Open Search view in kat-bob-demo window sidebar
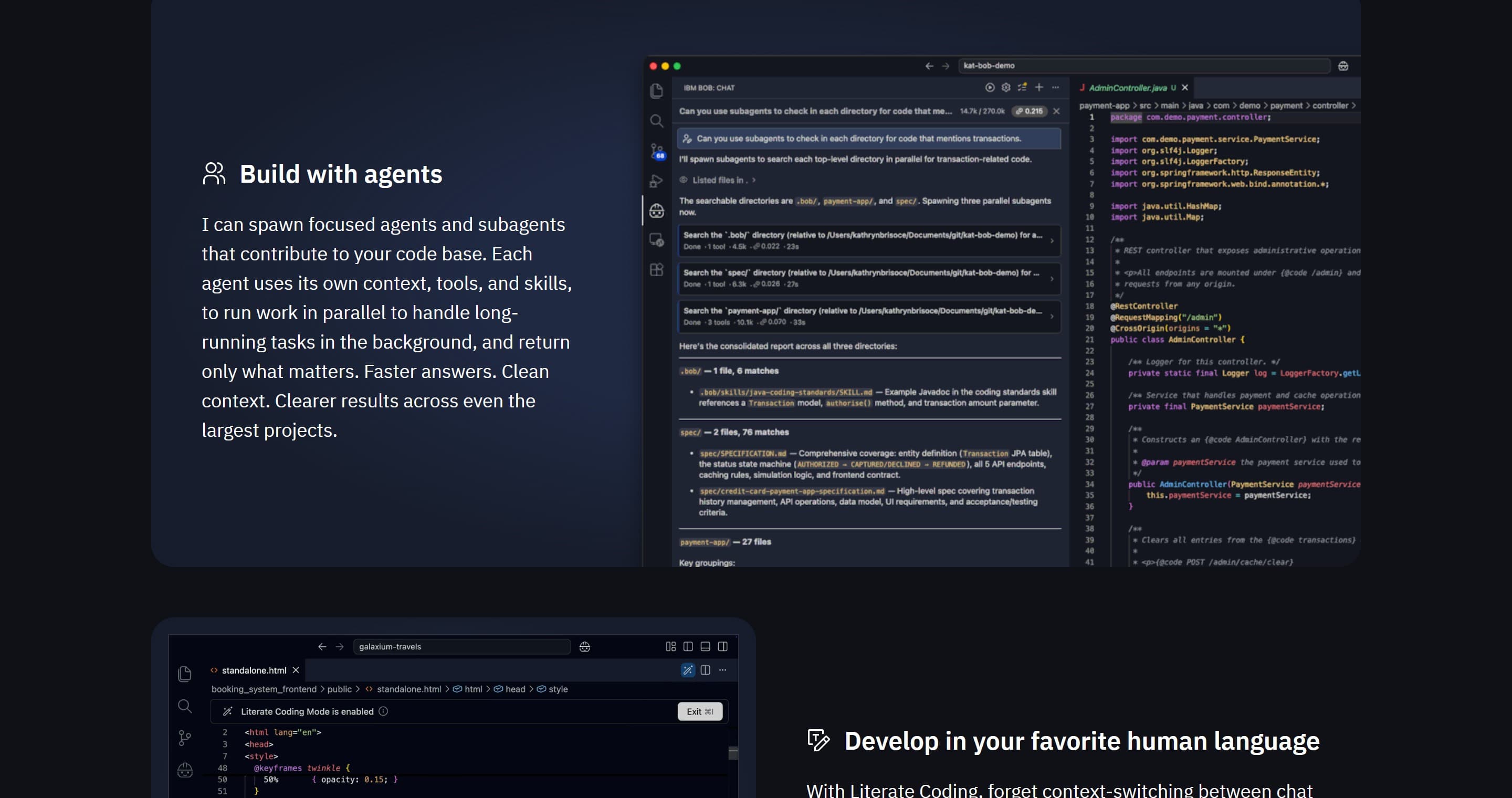The width and height of the screenshot is (1512, 798). pyautogui.click(x=657, y=121)
